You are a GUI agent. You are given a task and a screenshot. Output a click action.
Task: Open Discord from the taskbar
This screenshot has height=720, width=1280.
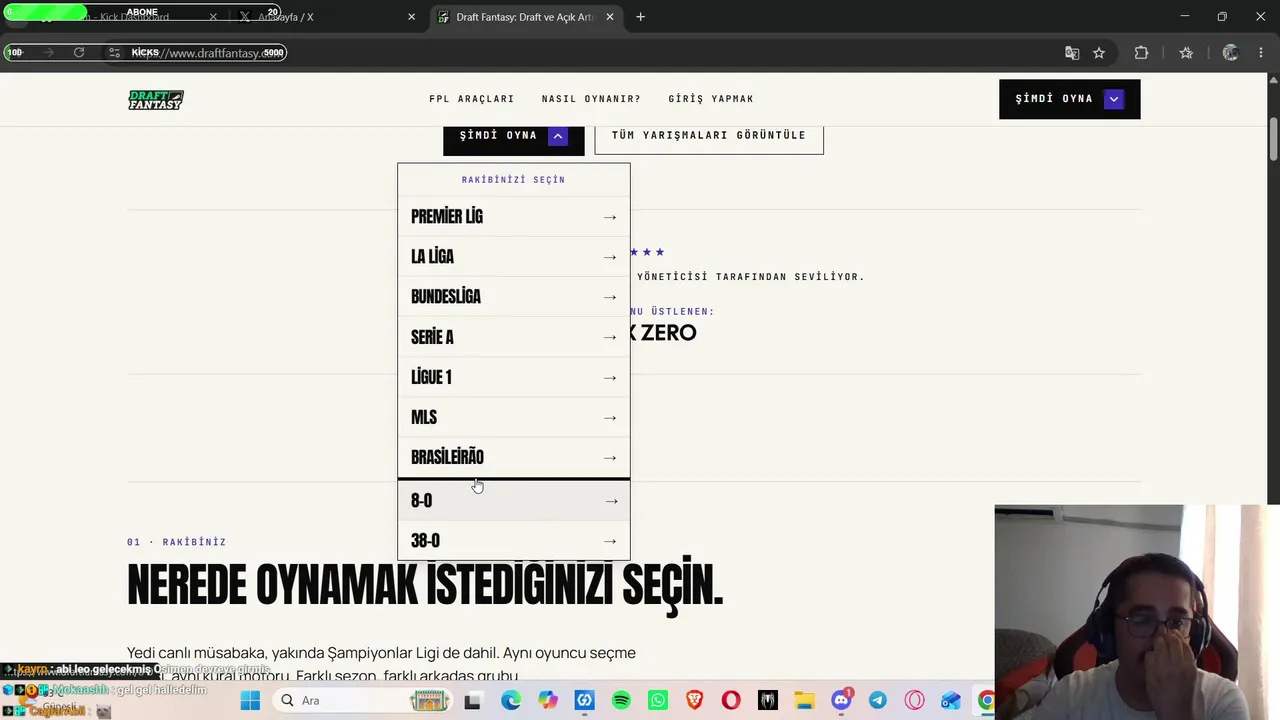(841, 701)
